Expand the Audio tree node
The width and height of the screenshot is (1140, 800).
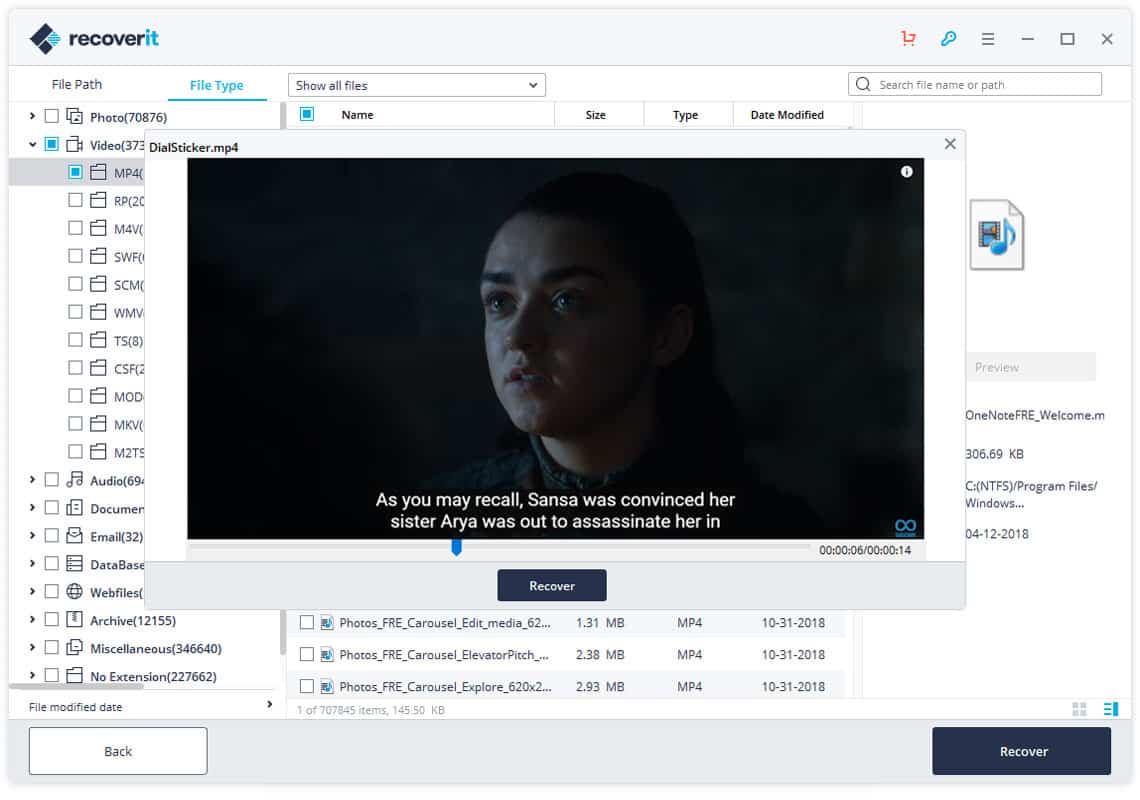pyautogui.click(x=32, y=480)
